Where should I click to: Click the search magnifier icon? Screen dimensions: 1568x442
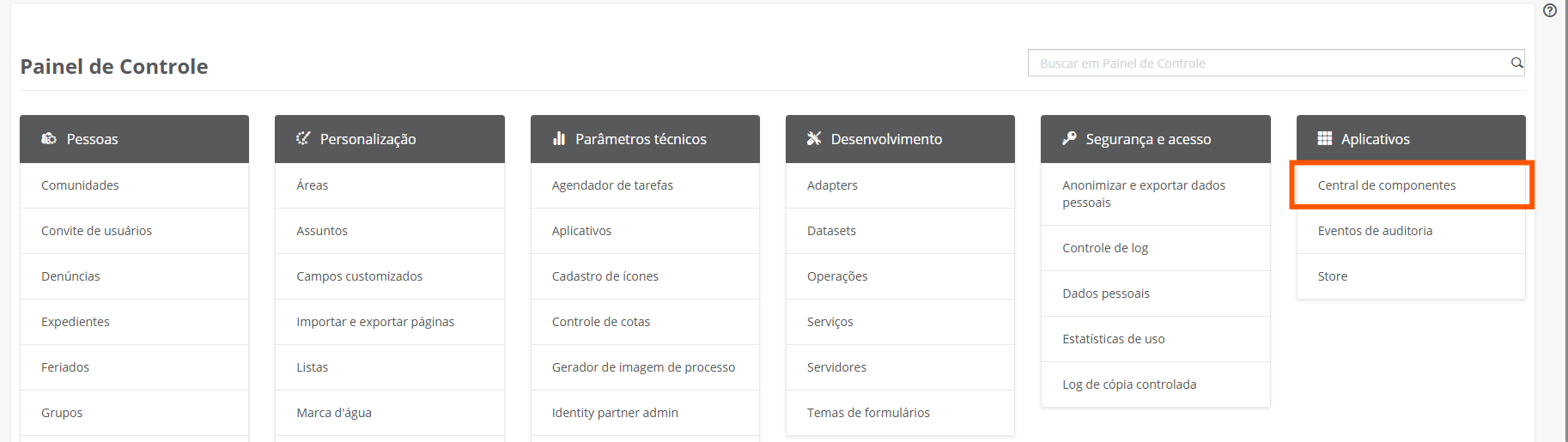tap(1516, 63)
